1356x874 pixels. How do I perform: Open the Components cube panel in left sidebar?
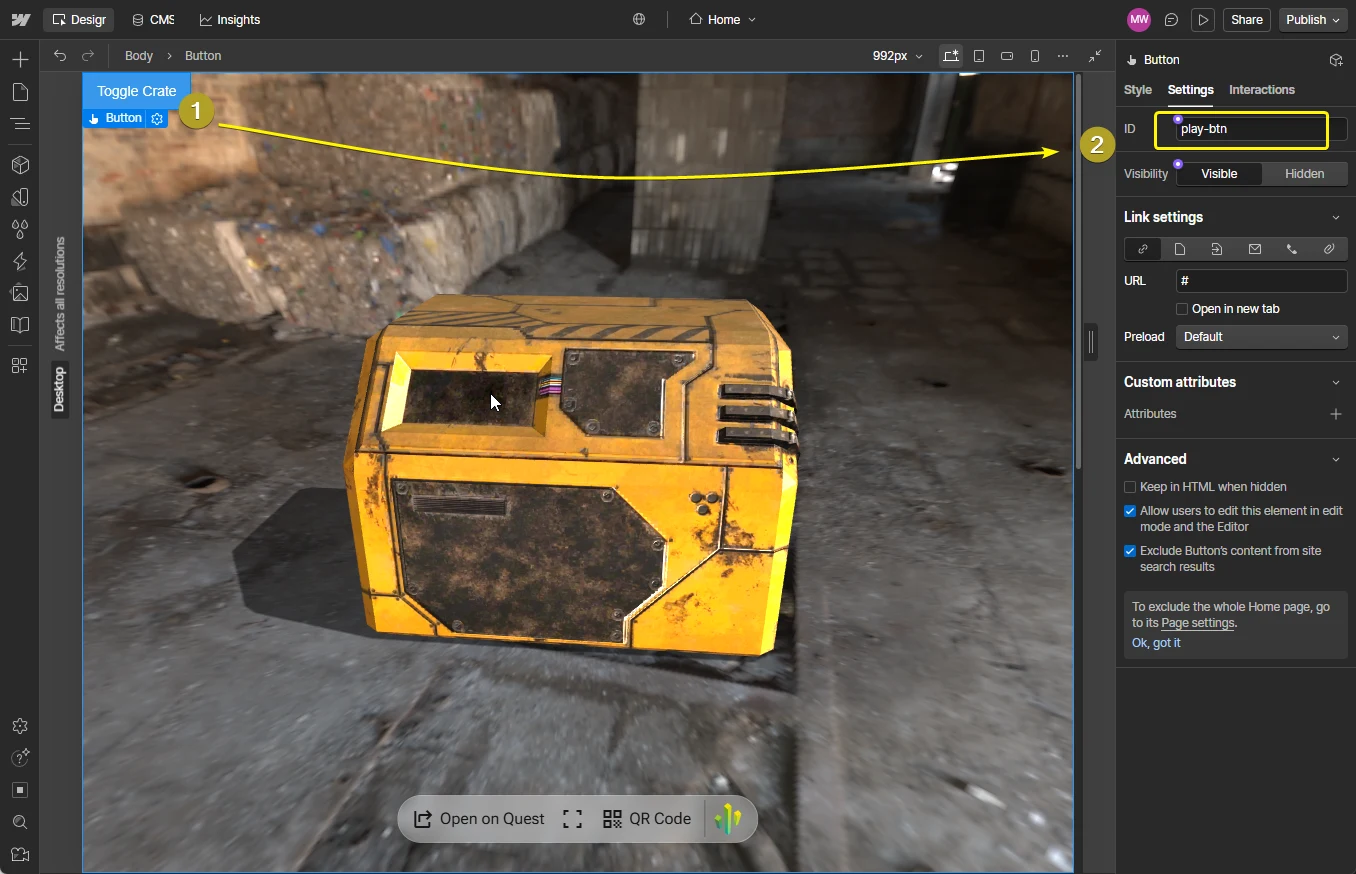coord(20,165)
